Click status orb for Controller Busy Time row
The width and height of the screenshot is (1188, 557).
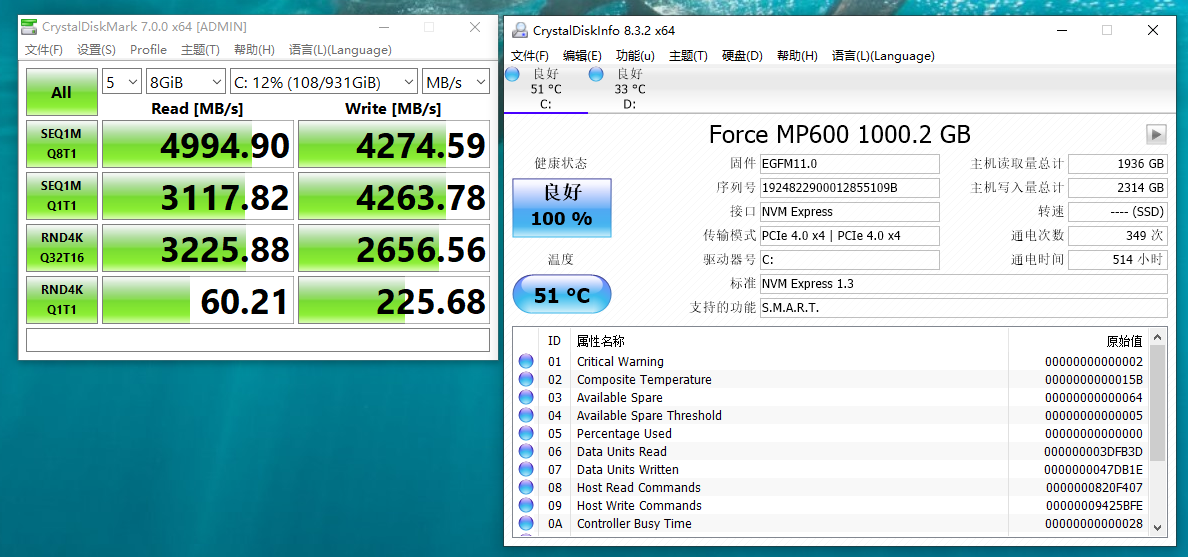(x=526, y=524)
